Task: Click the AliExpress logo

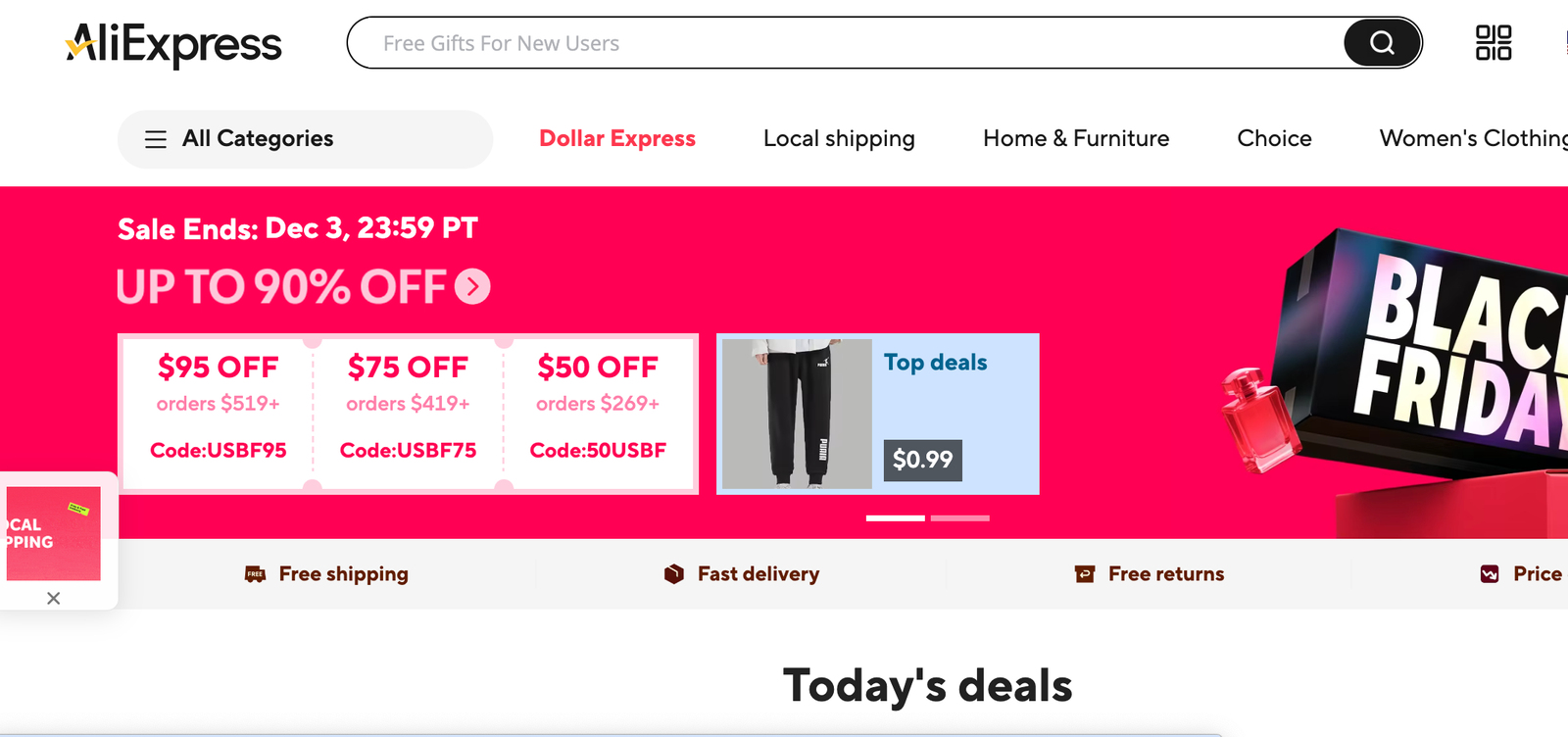Action: 174,44
